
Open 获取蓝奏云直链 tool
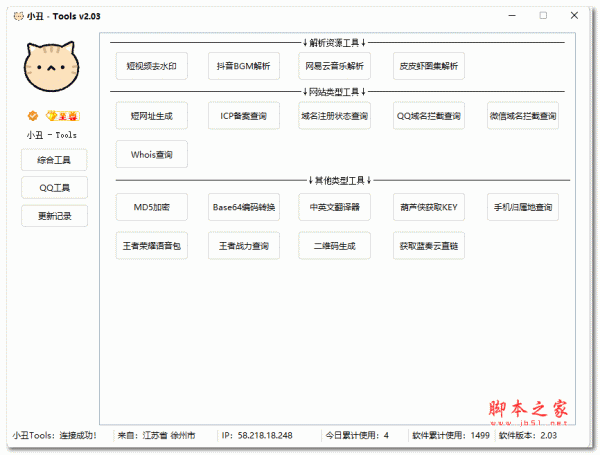429,246
